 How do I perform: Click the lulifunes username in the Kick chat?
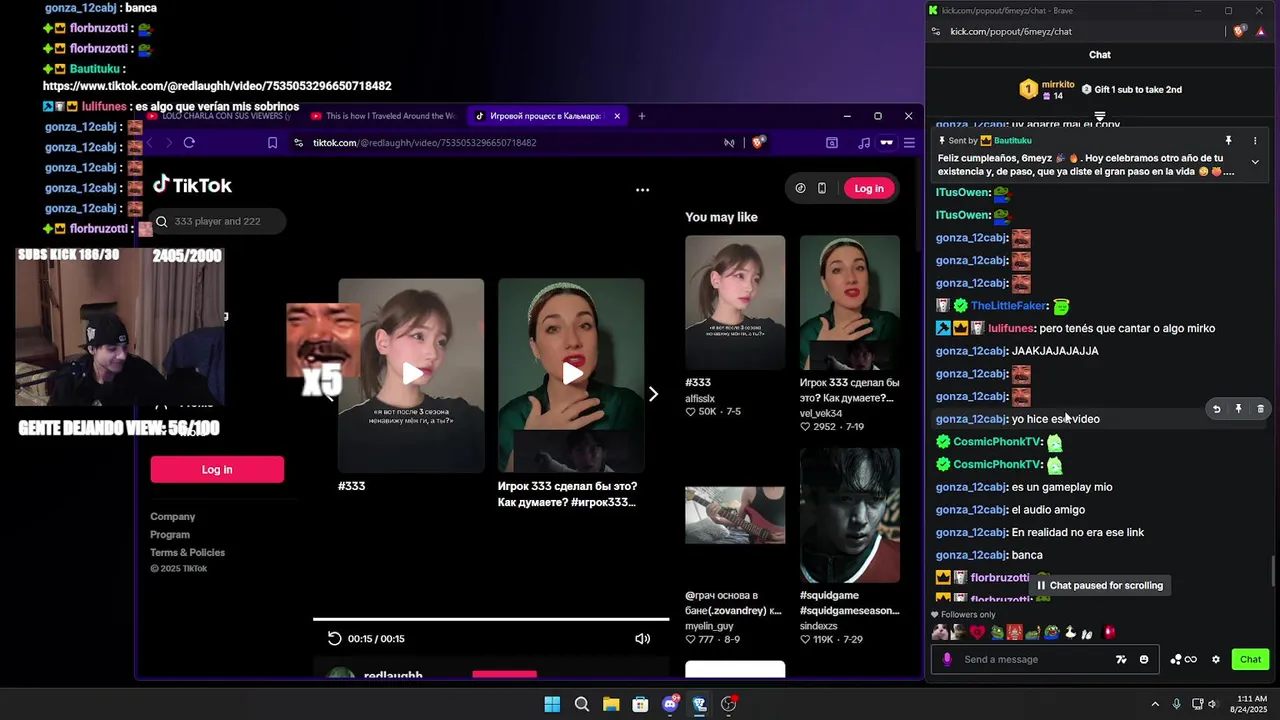click(x=1011, y=328)
